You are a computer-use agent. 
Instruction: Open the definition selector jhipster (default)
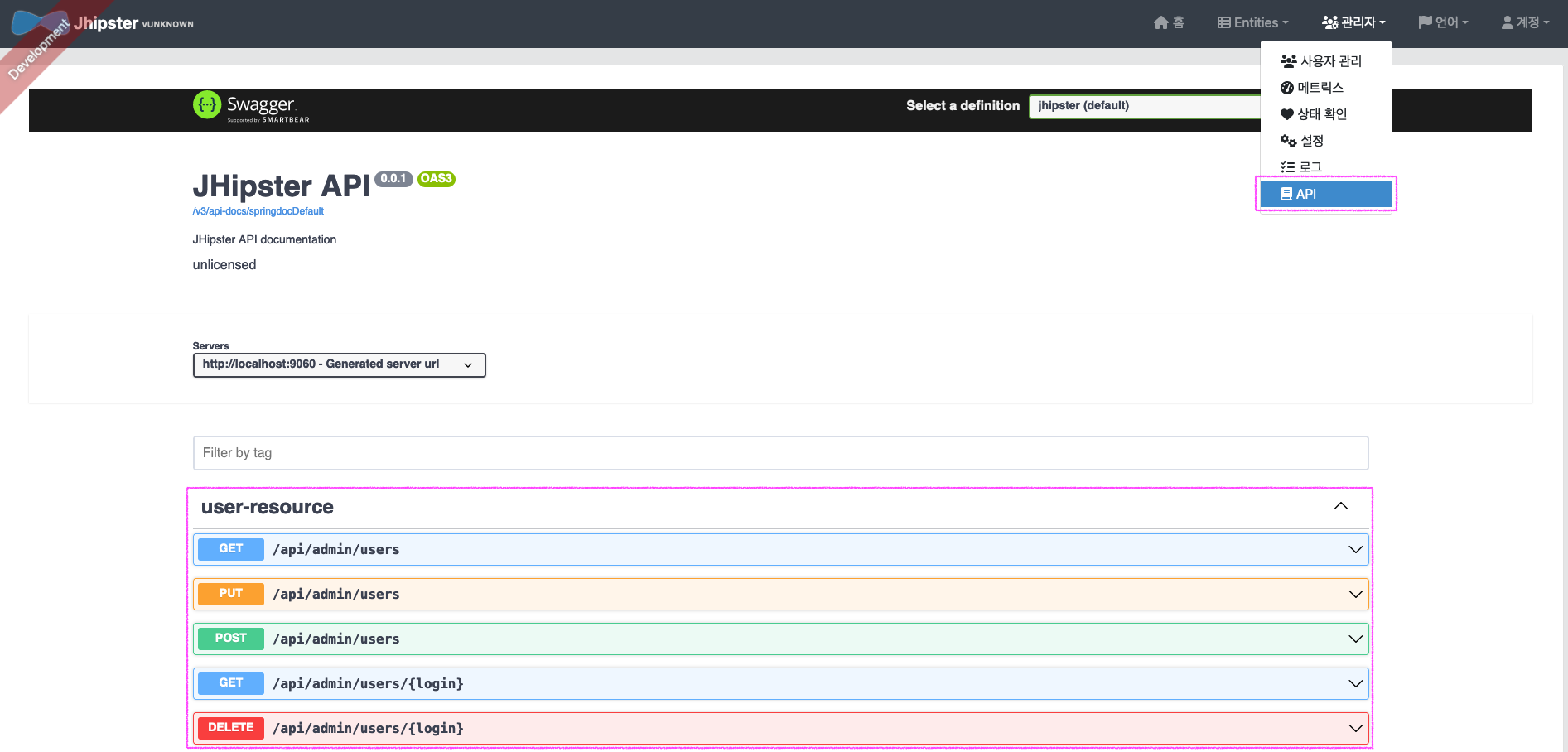point(1146,106)
